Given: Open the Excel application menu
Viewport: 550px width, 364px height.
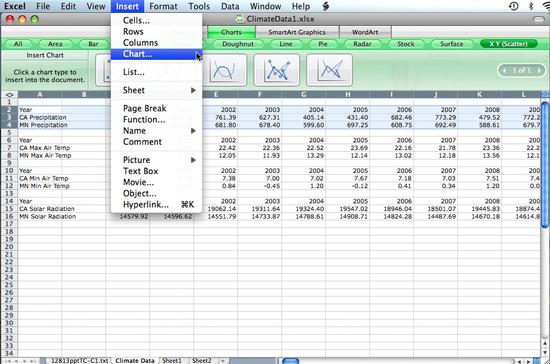Looking at the screenshot, I should point(15,6).
